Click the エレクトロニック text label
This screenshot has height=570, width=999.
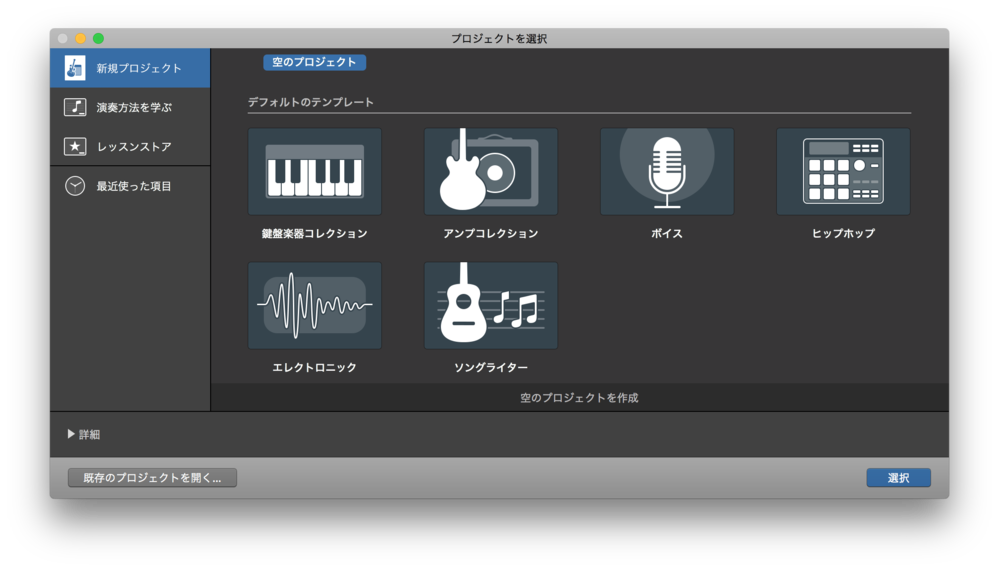[x=315, y=367]
